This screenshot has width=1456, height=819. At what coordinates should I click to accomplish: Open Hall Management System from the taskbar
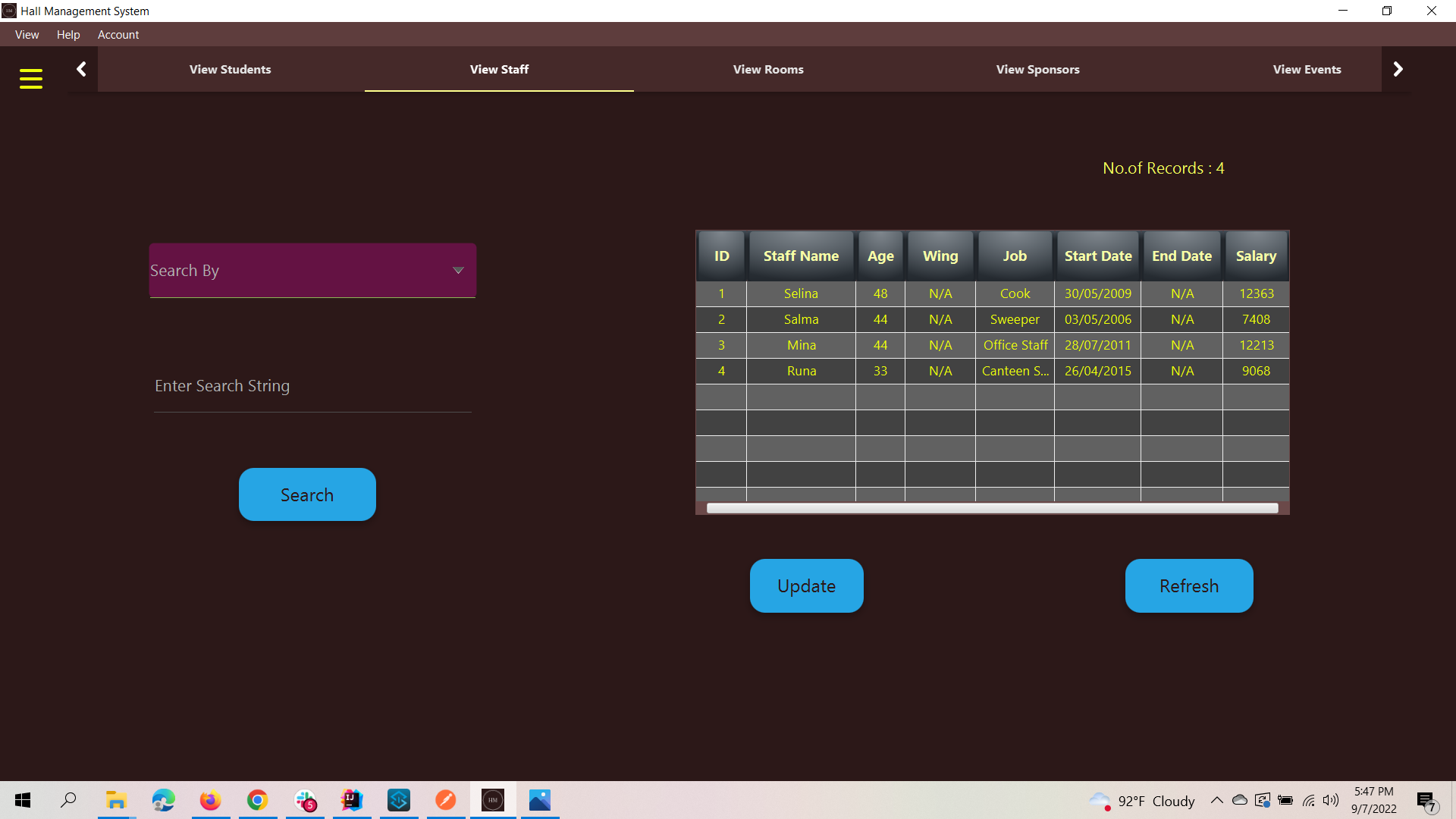click(492, 800)
